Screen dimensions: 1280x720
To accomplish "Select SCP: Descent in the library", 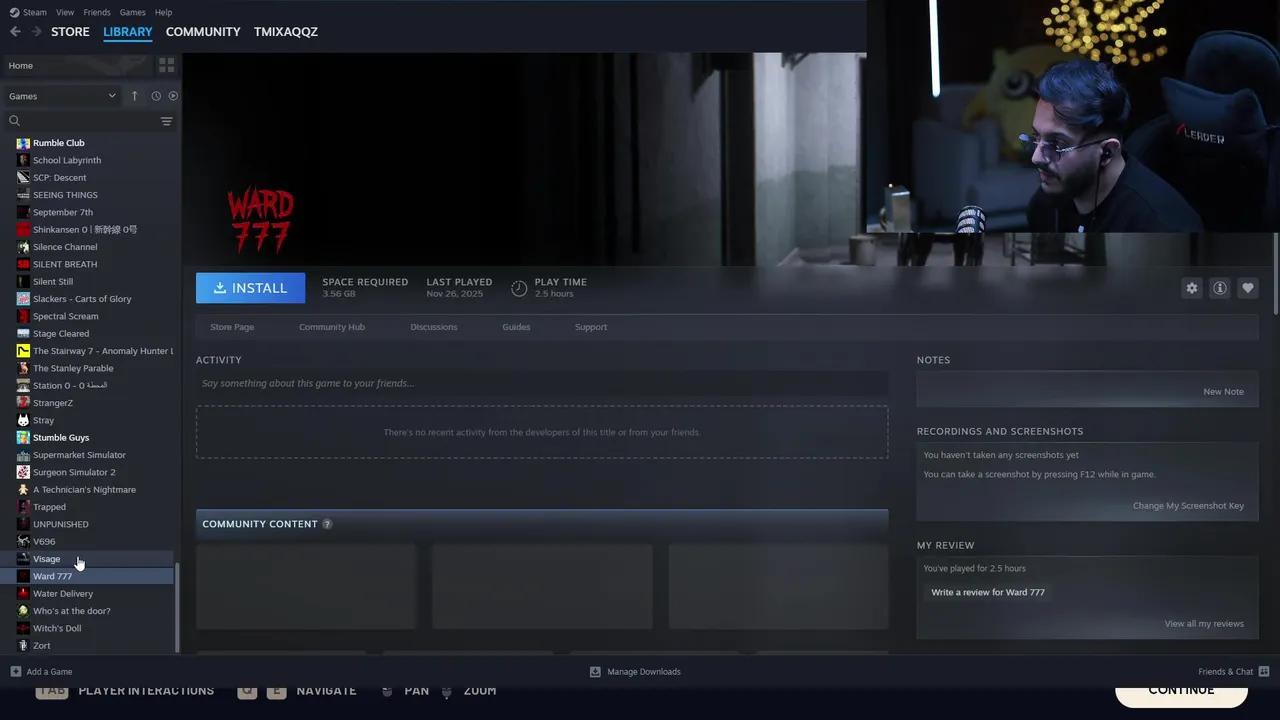I will click(60, 178).
